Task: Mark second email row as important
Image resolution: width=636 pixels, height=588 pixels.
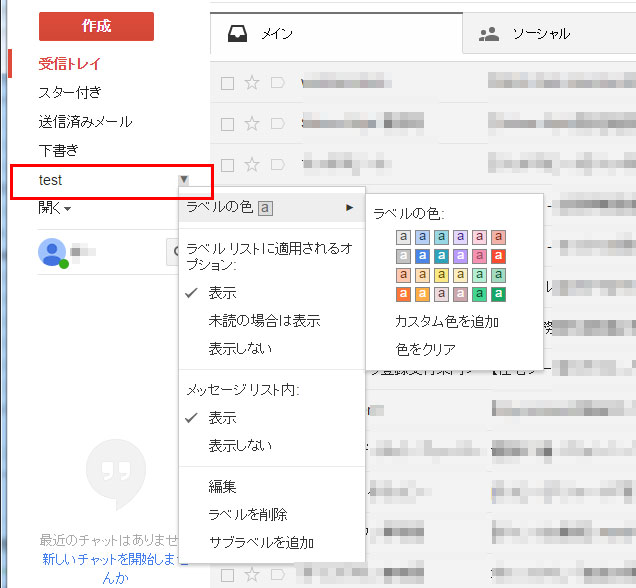Action: 278,124
